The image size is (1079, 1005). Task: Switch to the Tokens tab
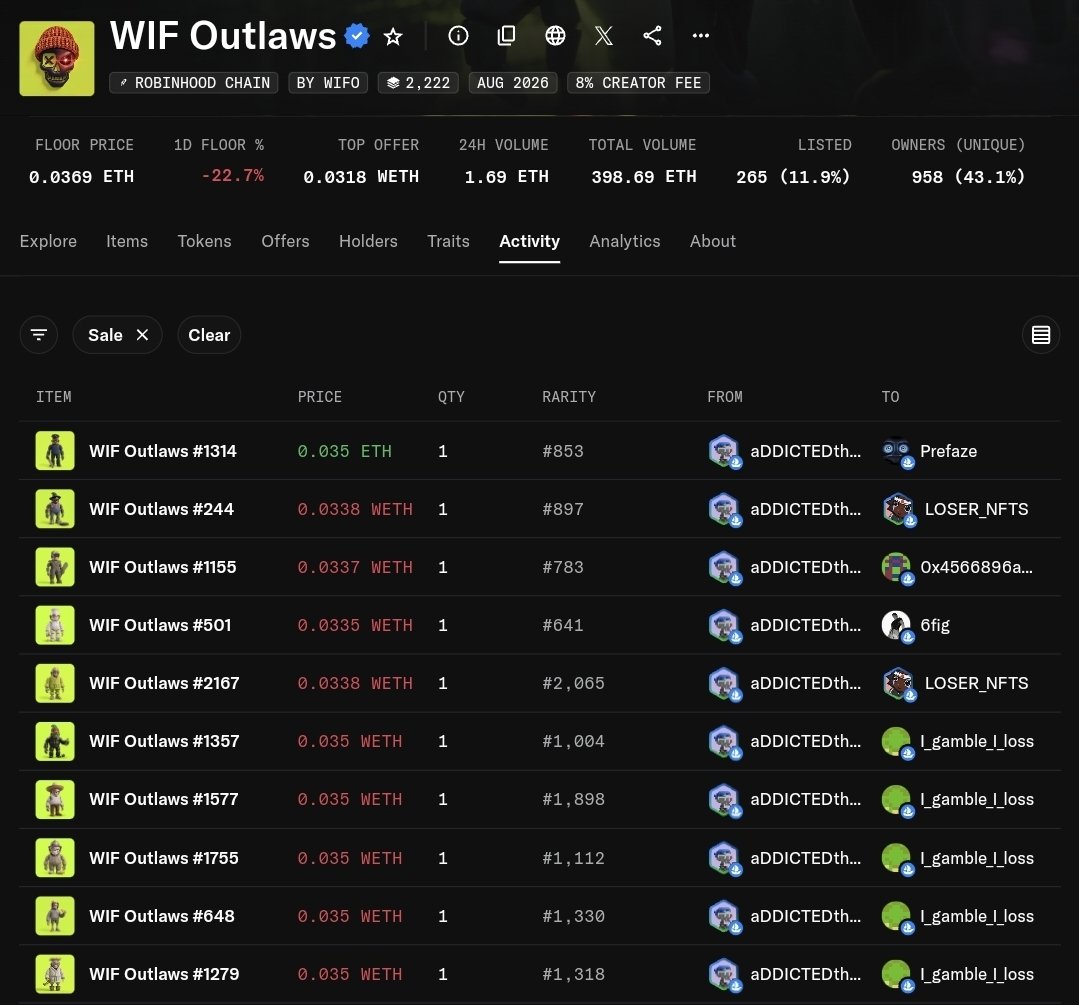(x=204, y=241)
